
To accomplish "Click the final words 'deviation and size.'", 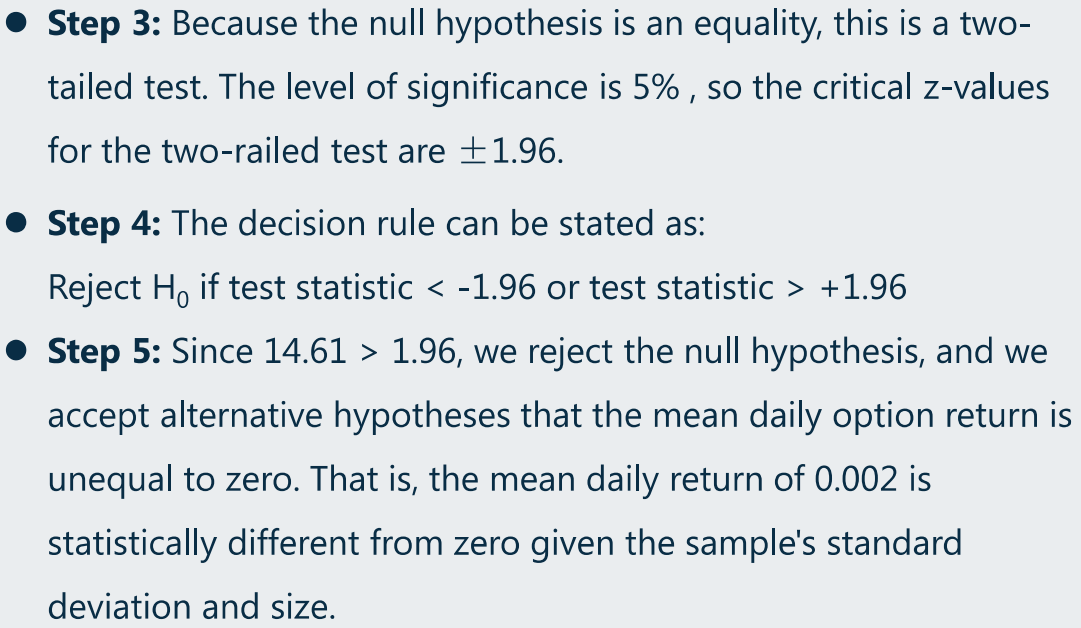I will 192,607.
